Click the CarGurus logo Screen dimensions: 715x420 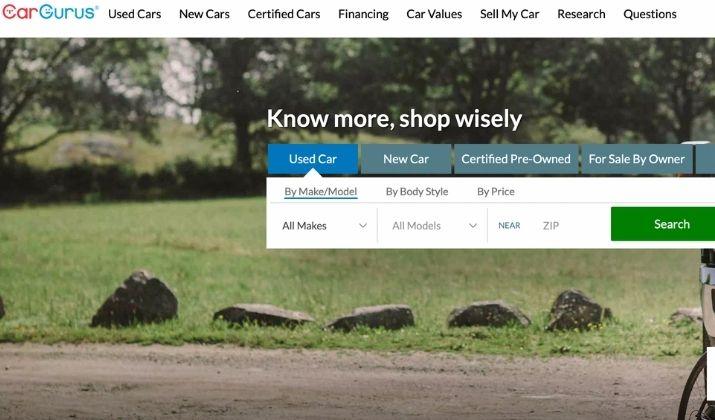click(50, 12)
